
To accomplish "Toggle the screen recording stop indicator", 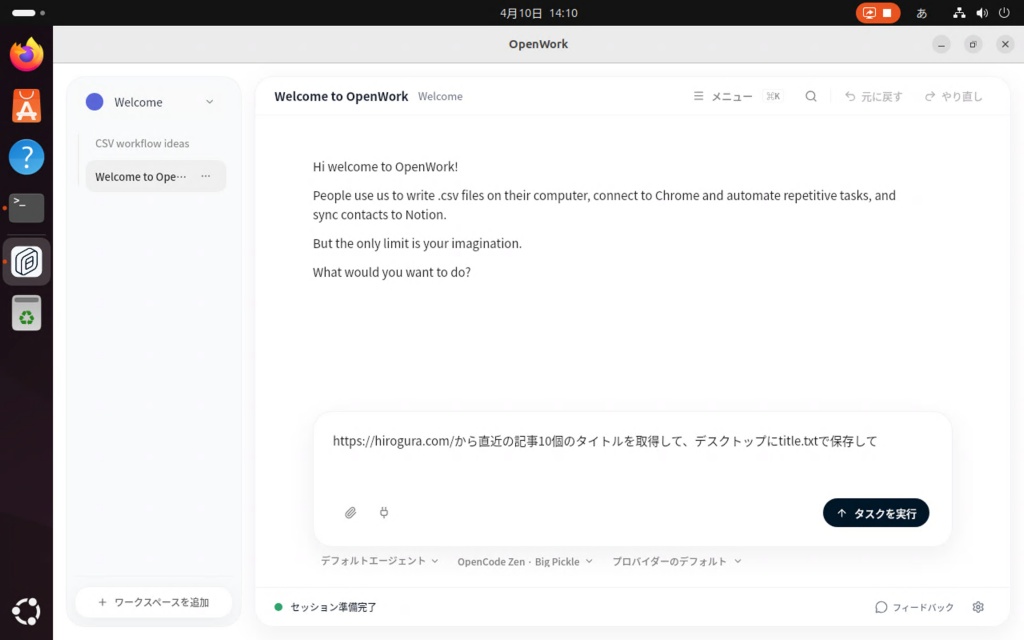I will pyautogui.click(x=878, y=13).
